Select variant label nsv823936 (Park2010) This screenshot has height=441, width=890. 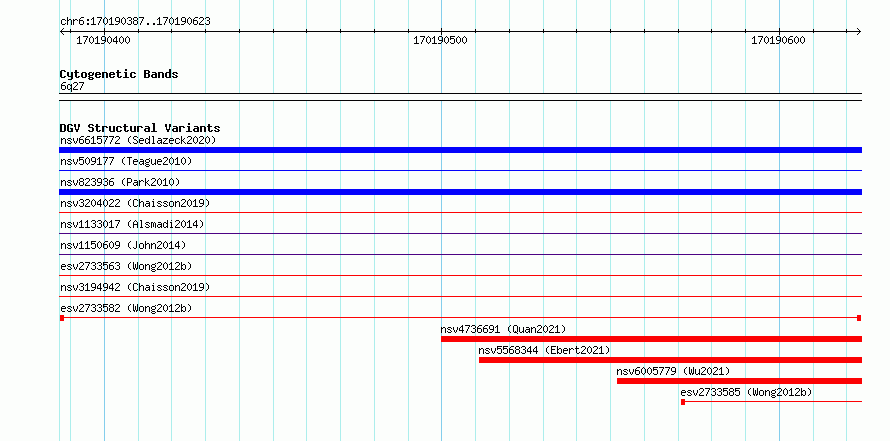pos(120,182)
